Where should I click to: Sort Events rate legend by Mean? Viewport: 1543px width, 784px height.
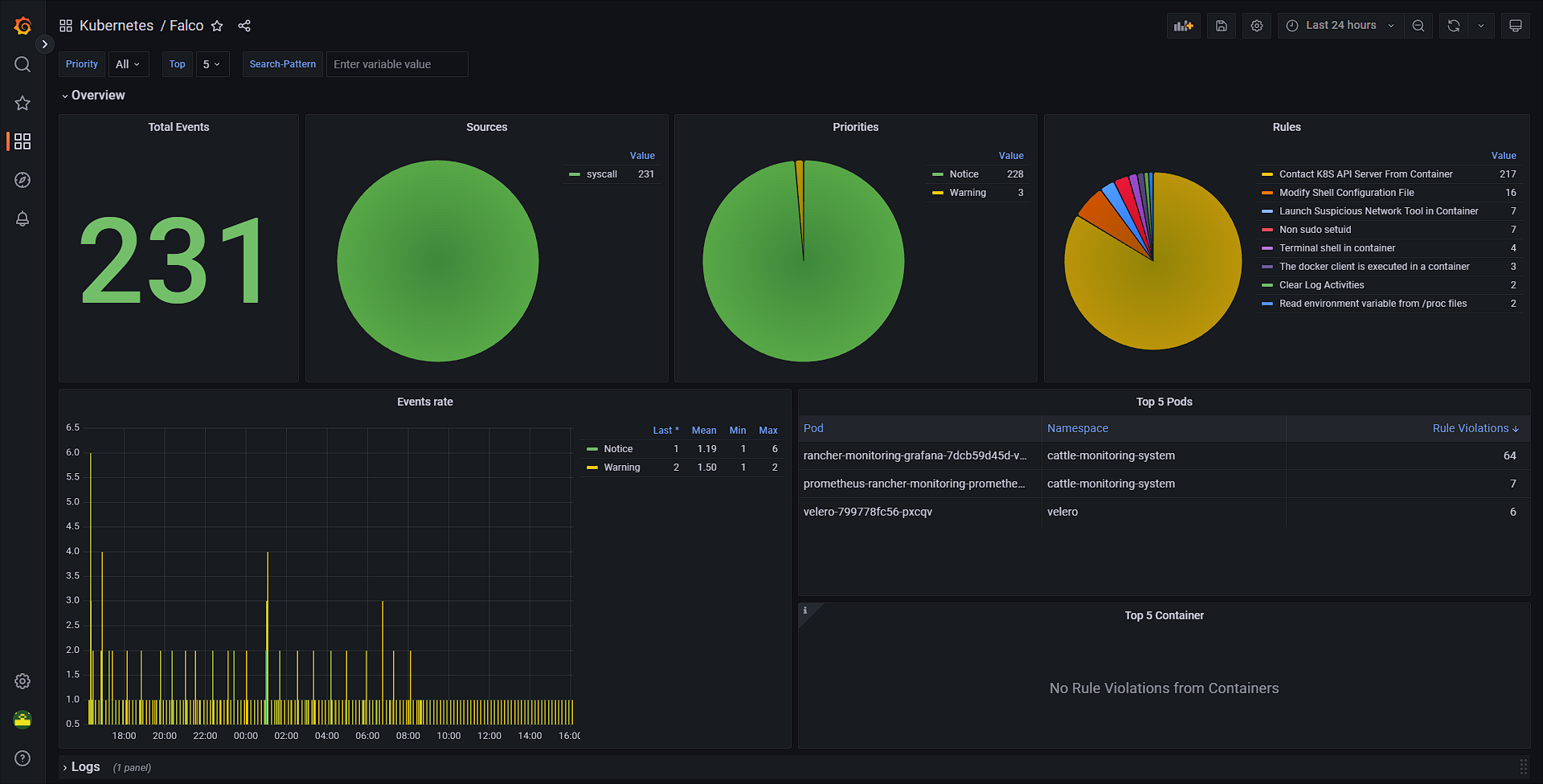pyautogui.click(x=704, y=431)
